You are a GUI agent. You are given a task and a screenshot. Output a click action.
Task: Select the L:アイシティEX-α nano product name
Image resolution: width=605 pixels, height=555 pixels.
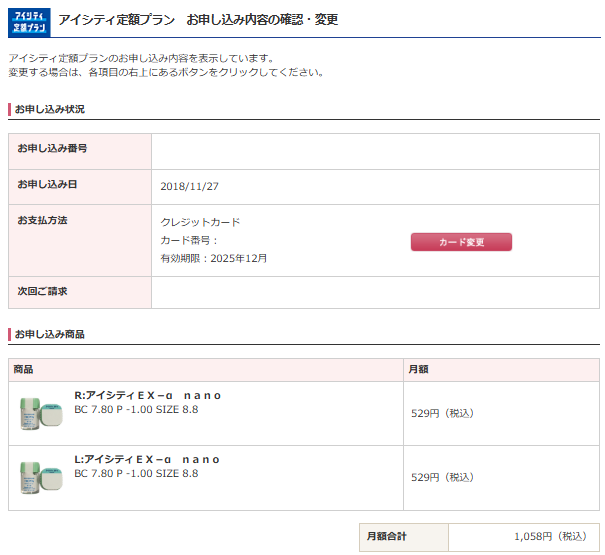click(x=148, y=459)
